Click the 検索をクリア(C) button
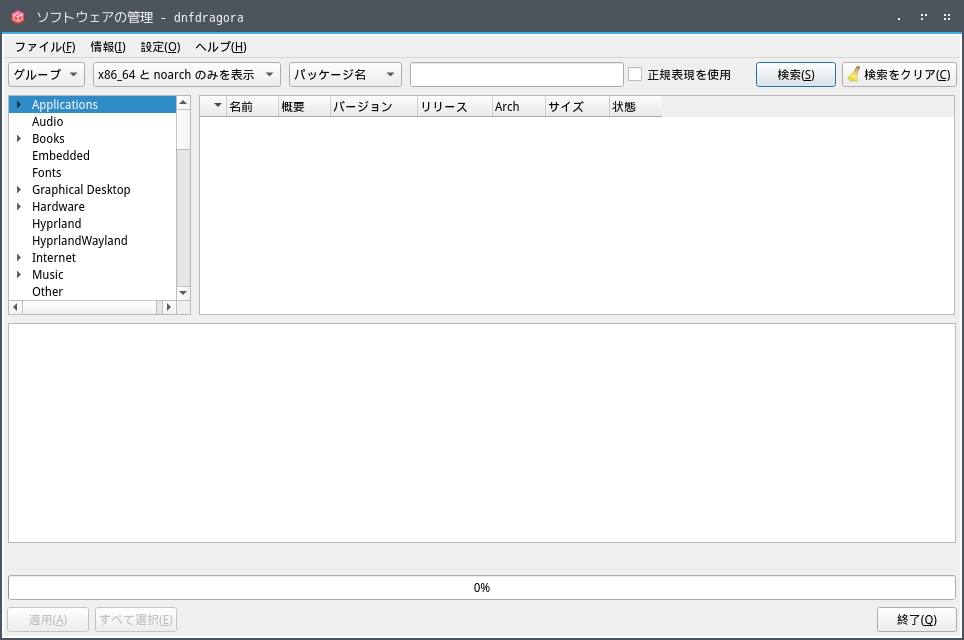The height and width of the screenshot is (640, 964). (899, 74)
